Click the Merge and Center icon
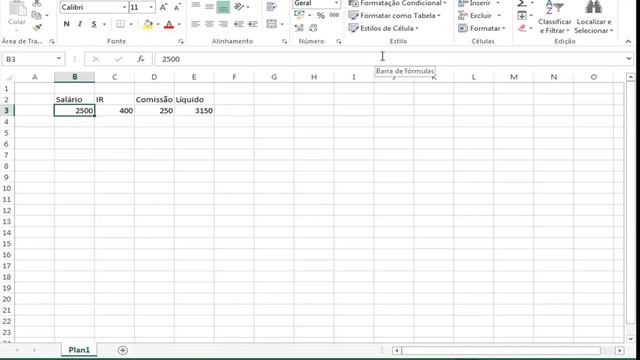 tap(271, 24)
